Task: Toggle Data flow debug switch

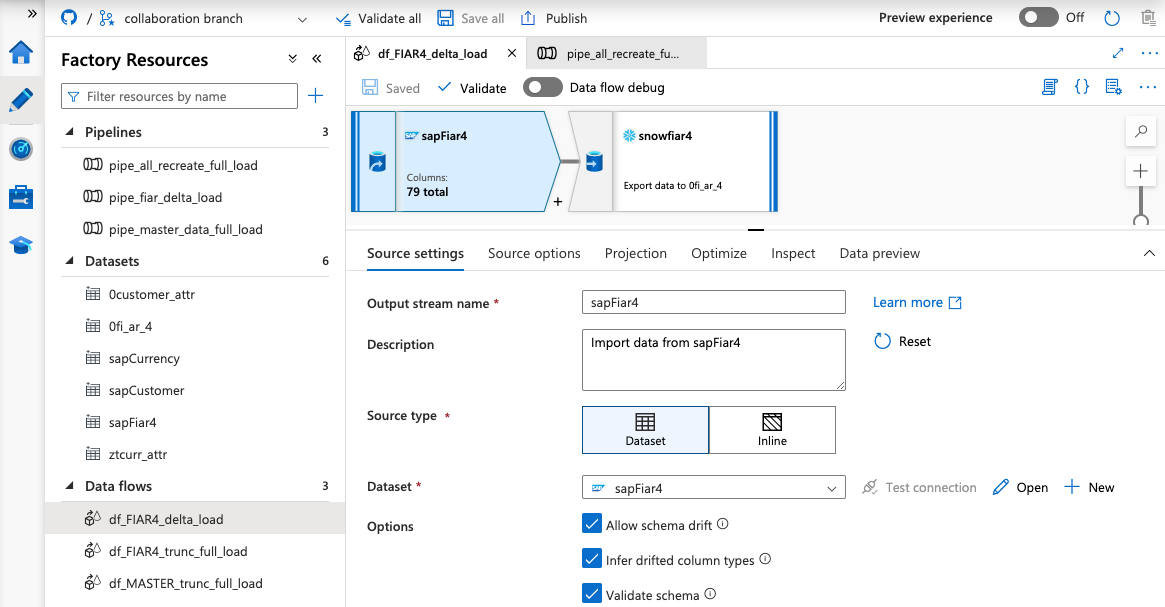Action: point(543,87)
